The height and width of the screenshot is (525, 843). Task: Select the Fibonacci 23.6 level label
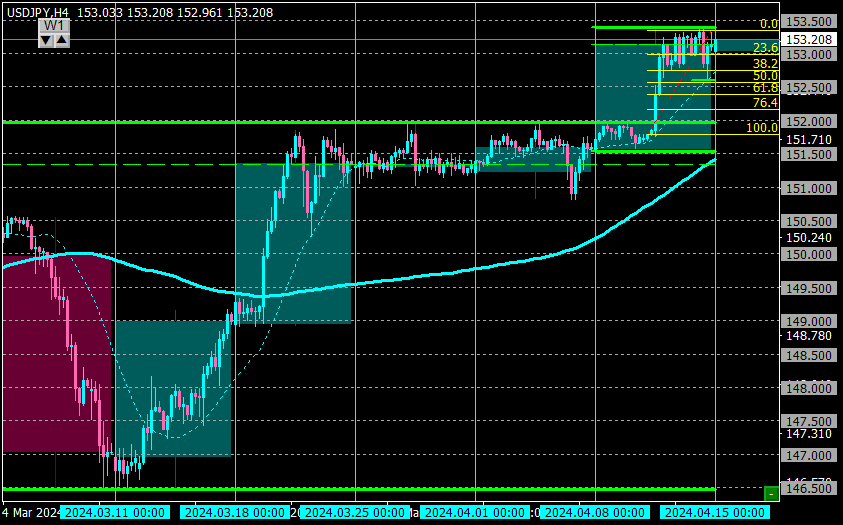click(766, 48)
